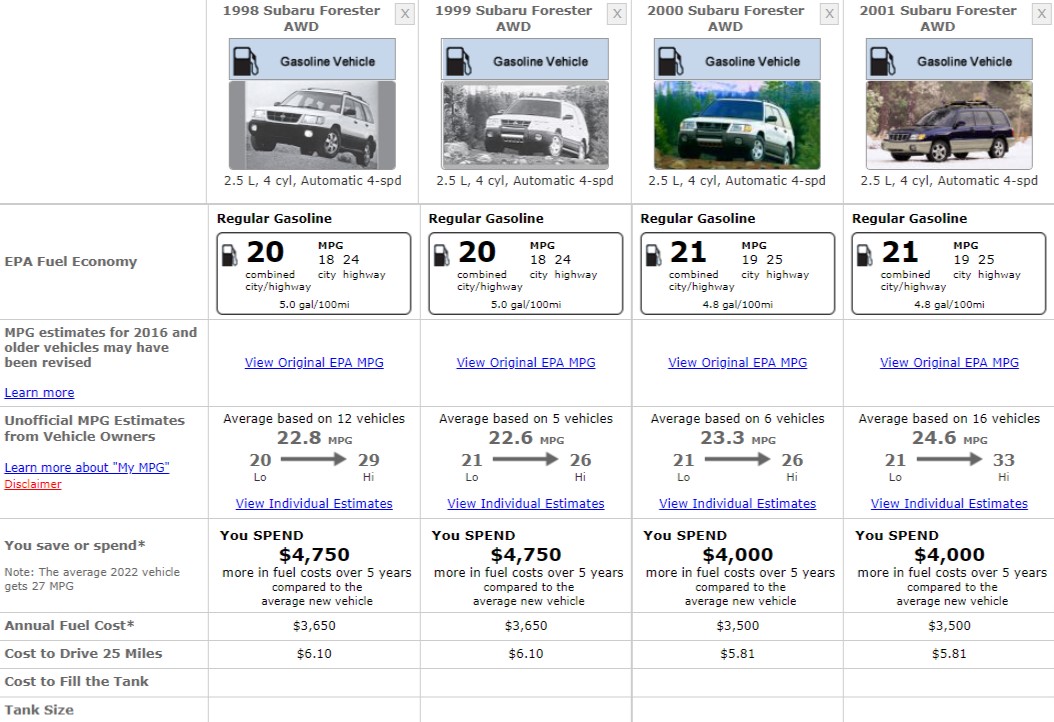
Task: Open Learn more about "My MPG" link
Action: (87, 467)
